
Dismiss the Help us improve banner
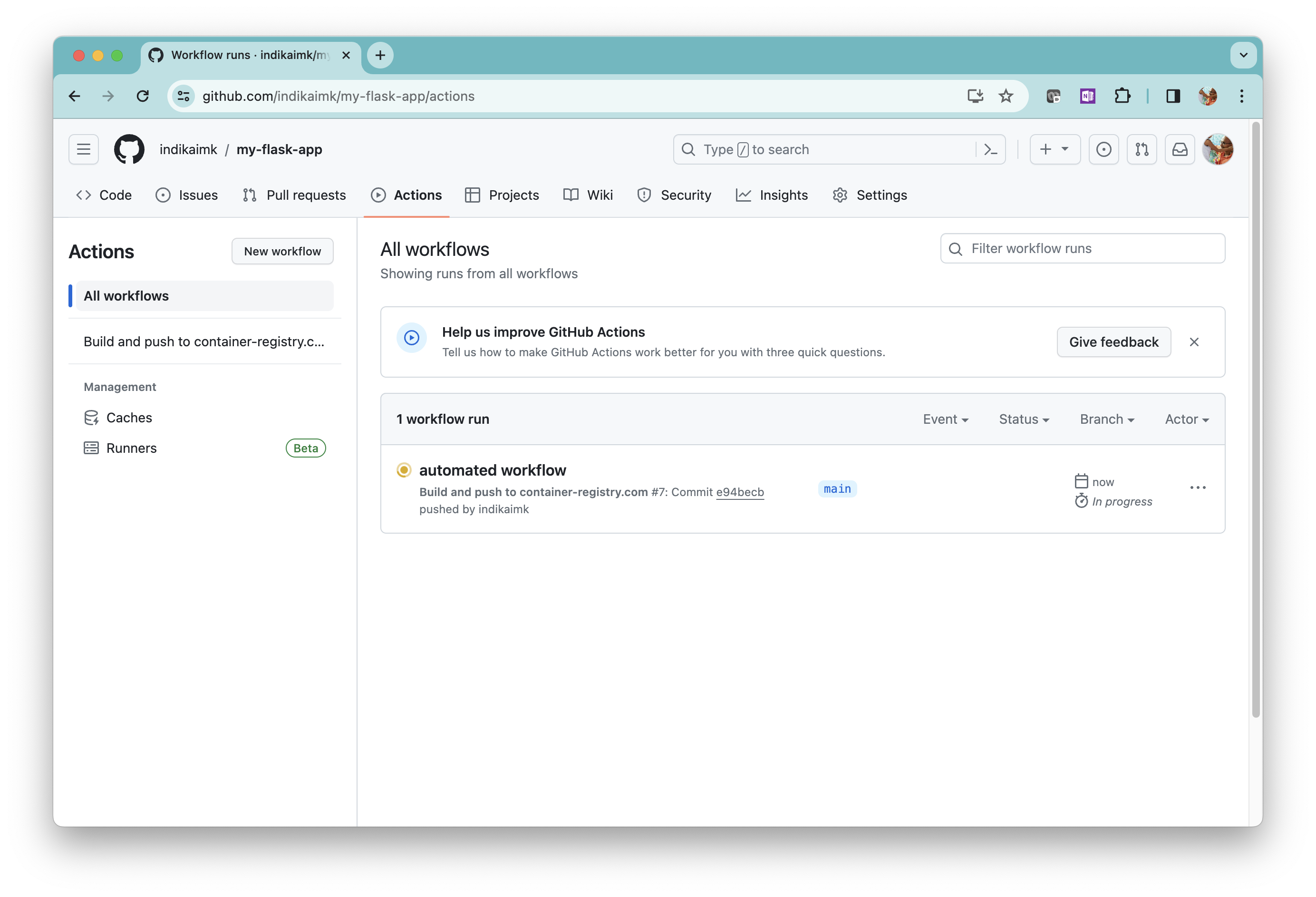[1194, 341]
